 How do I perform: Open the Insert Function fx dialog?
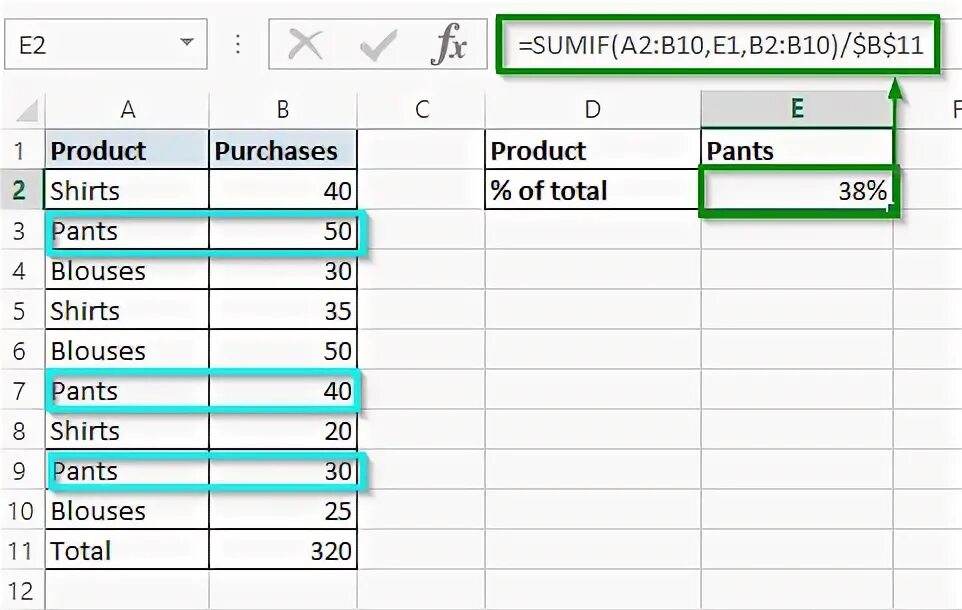[x=449, y=45]
